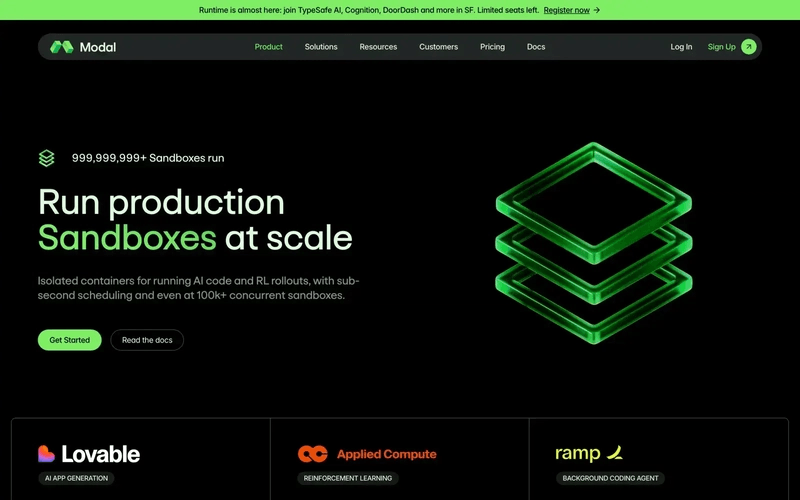Open the Docs link in navbar
The image size is (800, 500).
(536, 47)
